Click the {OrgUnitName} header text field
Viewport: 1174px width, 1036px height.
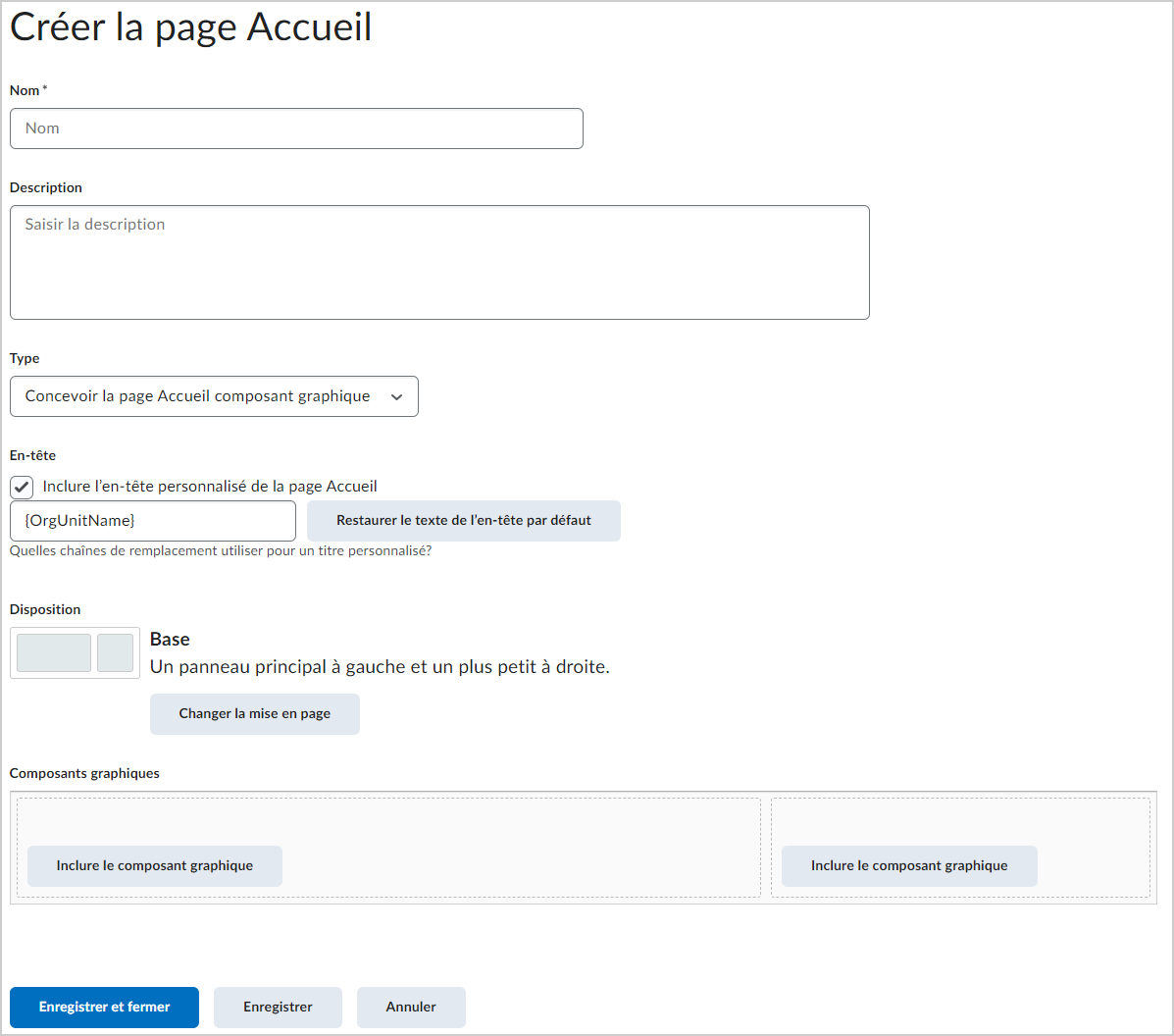[x=153, y=521]
